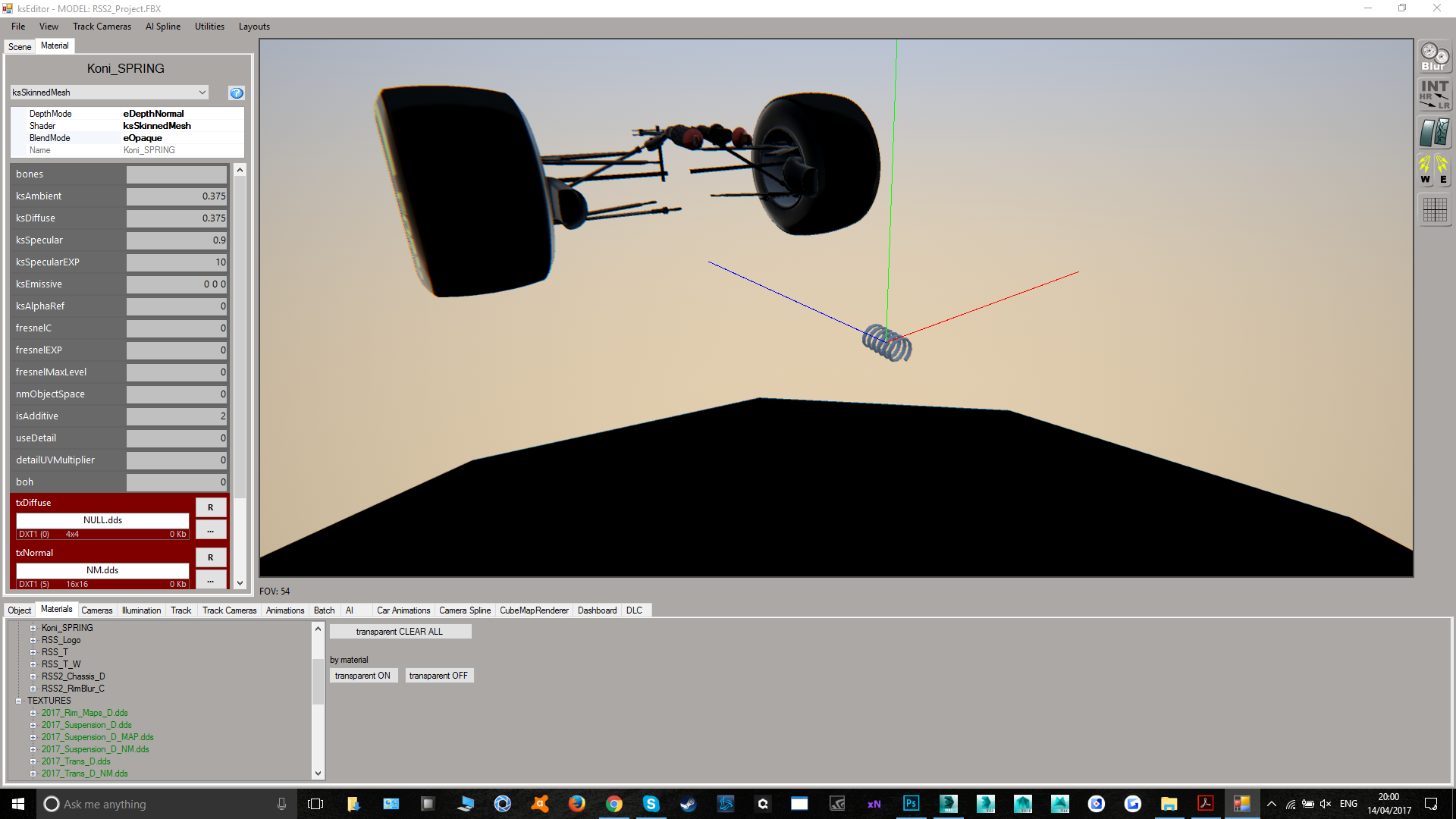The height and width of the screenshot is (819, 1456).
Task: Click transparent CLEAR ALL button
Action: 400,632
